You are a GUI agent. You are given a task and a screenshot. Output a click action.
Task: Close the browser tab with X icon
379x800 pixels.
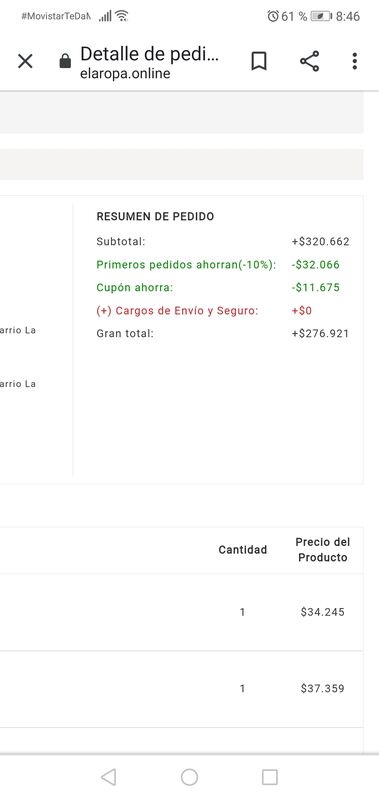[x=25, y=62]
